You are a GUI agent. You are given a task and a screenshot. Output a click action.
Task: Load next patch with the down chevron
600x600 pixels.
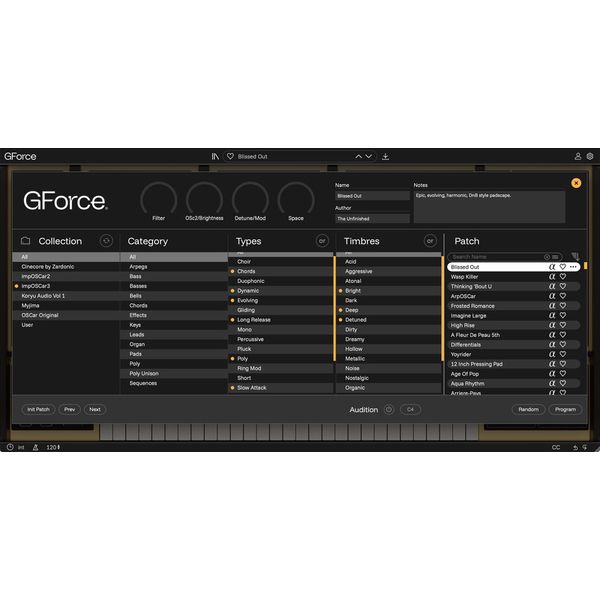[368, 157]
